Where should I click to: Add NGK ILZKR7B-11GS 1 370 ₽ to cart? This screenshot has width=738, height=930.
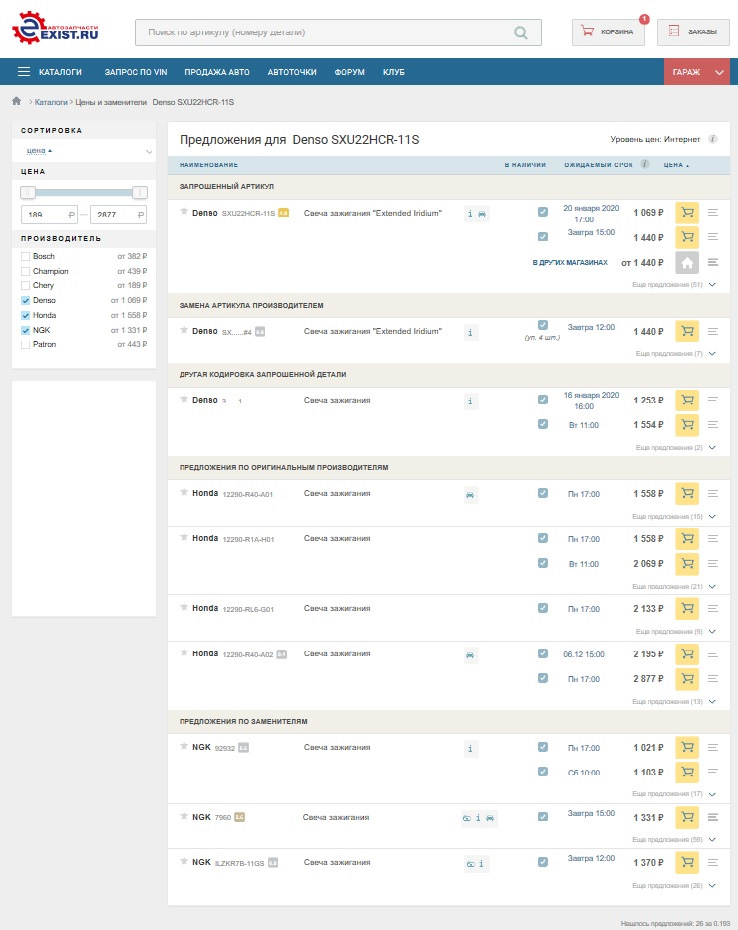tap(687, 862)
